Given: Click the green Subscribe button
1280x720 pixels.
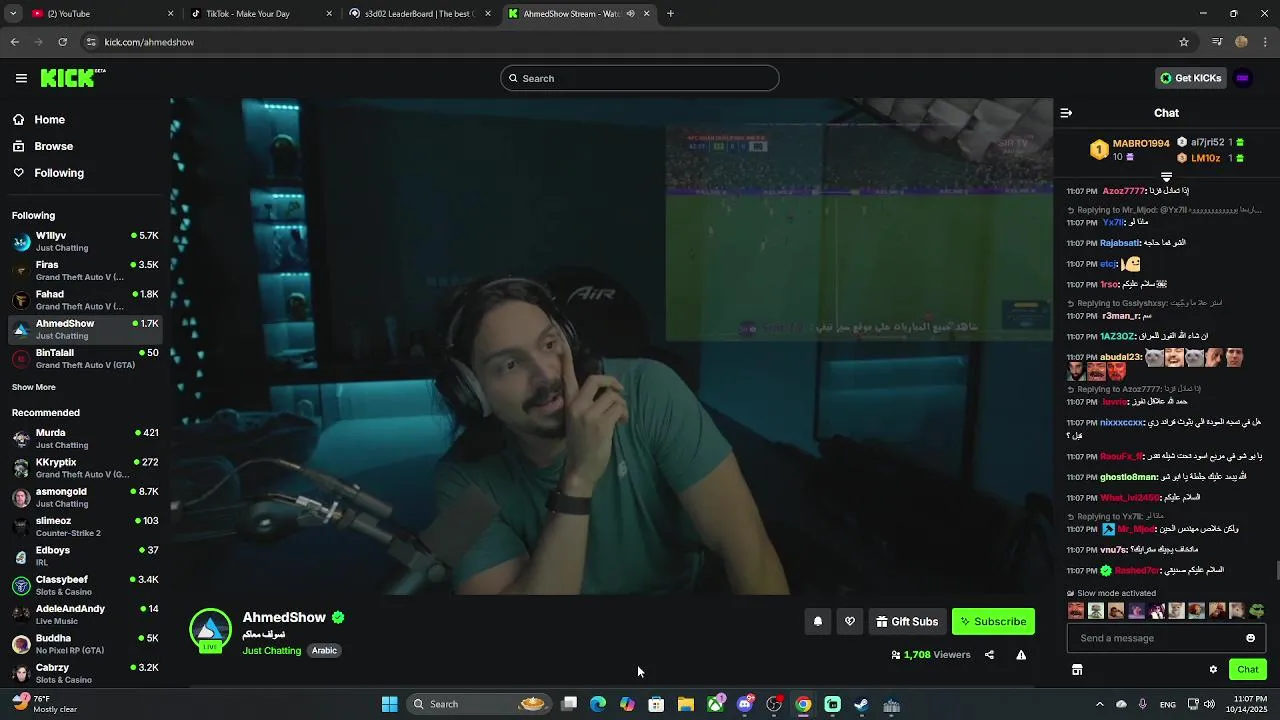Looking at the screenshot, I should (993, 621).
